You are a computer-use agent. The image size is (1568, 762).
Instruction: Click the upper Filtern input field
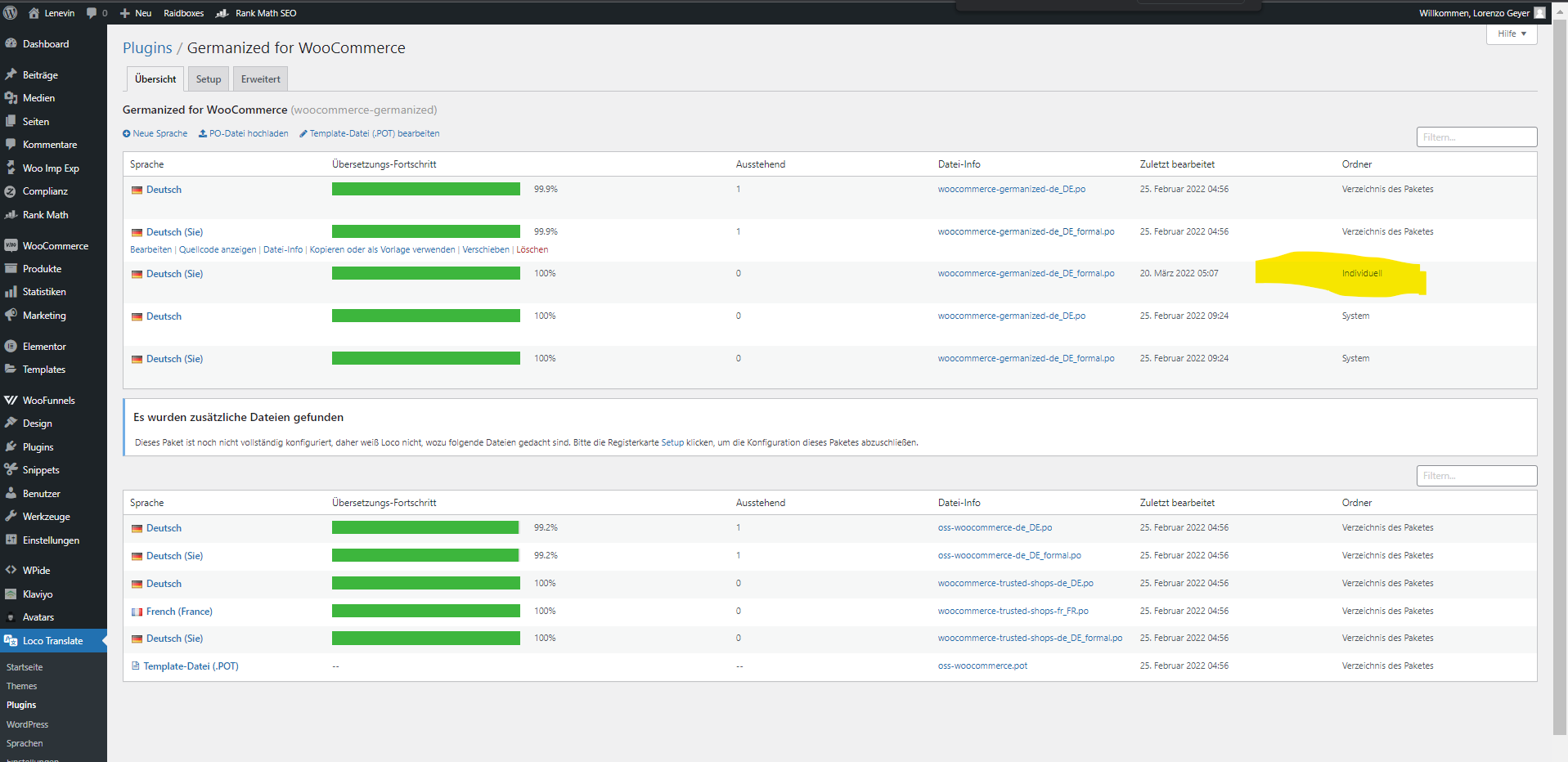1476,137
